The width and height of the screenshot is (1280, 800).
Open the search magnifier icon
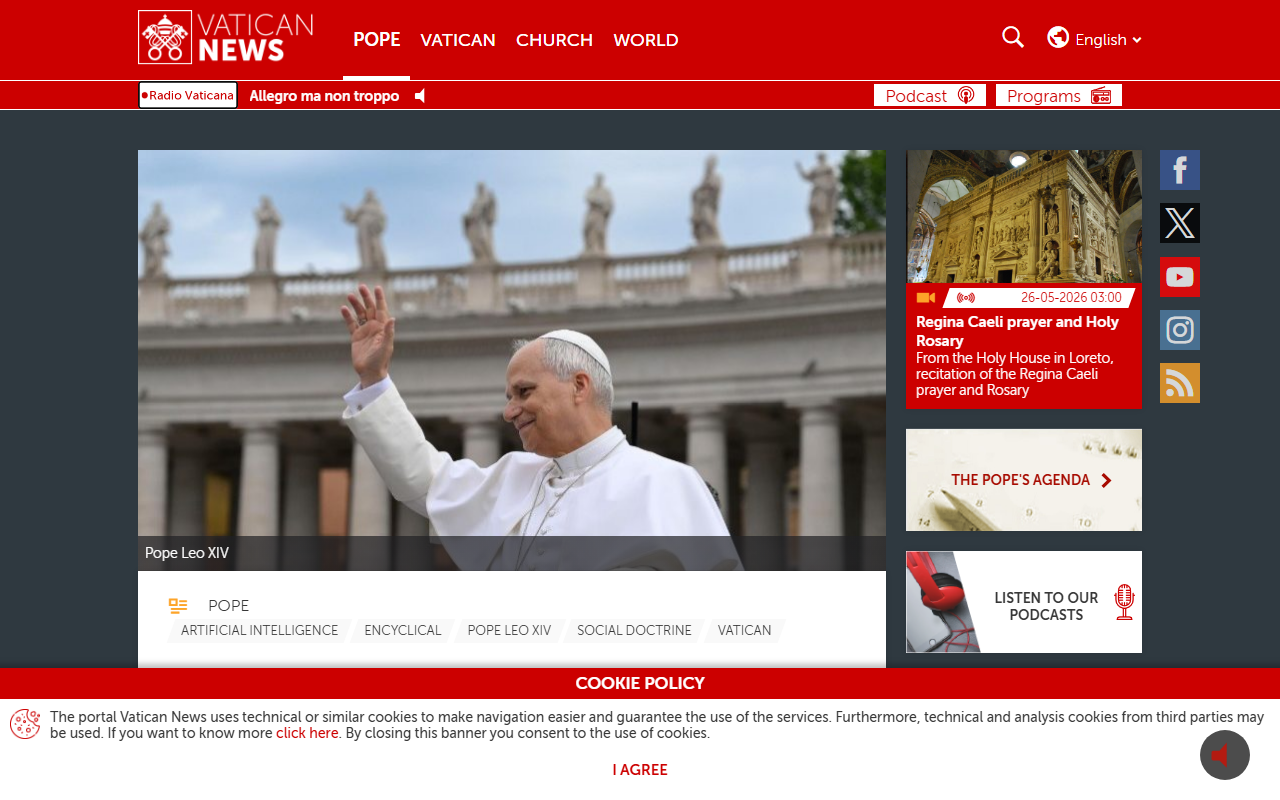(x=1013, y=37)
